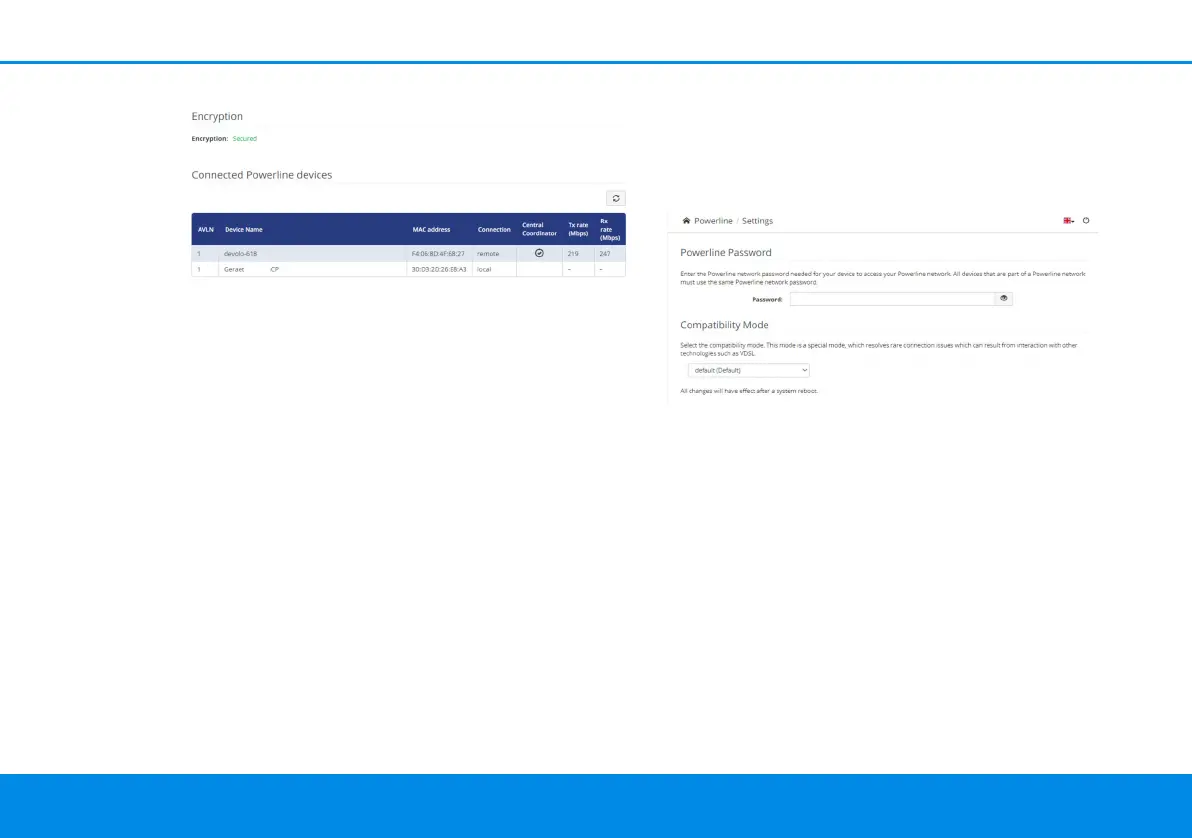Image resolution: width=1192 pixels, height=838 pixels.
Task: Click MAC address F4:06:8D:4F:E8:27
Action: [438, 254]
